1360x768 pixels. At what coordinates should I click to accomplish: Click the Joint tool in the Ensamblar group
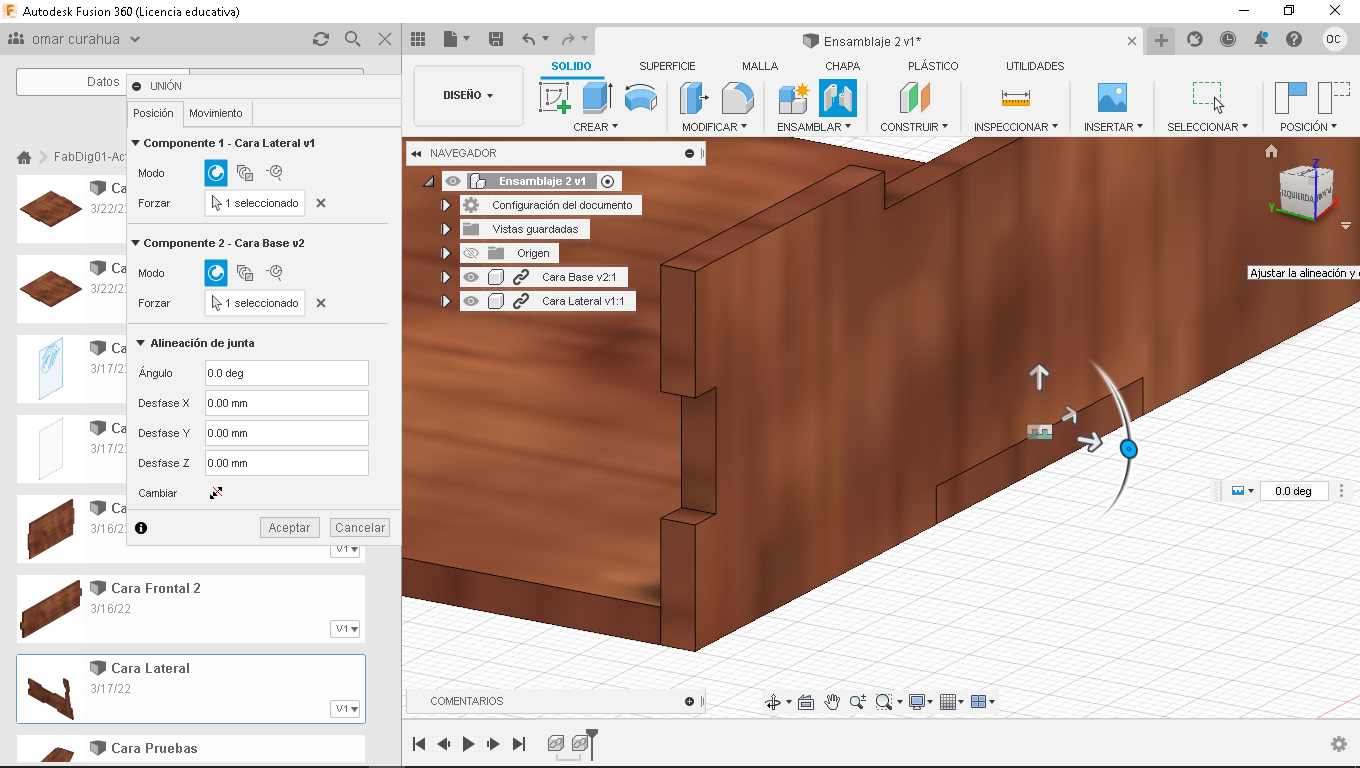(837, 98)
